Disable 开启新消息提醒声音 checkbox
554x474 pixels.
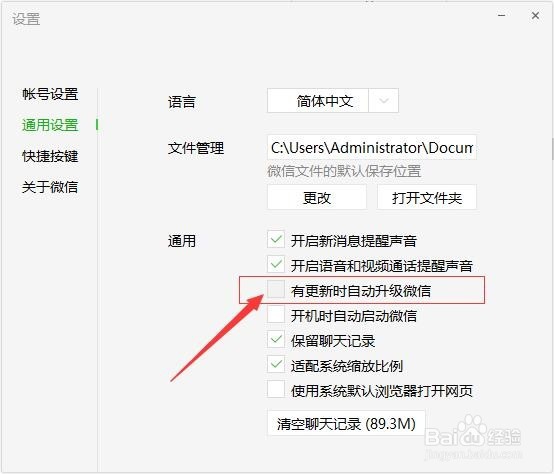click(x=276, y=239)
